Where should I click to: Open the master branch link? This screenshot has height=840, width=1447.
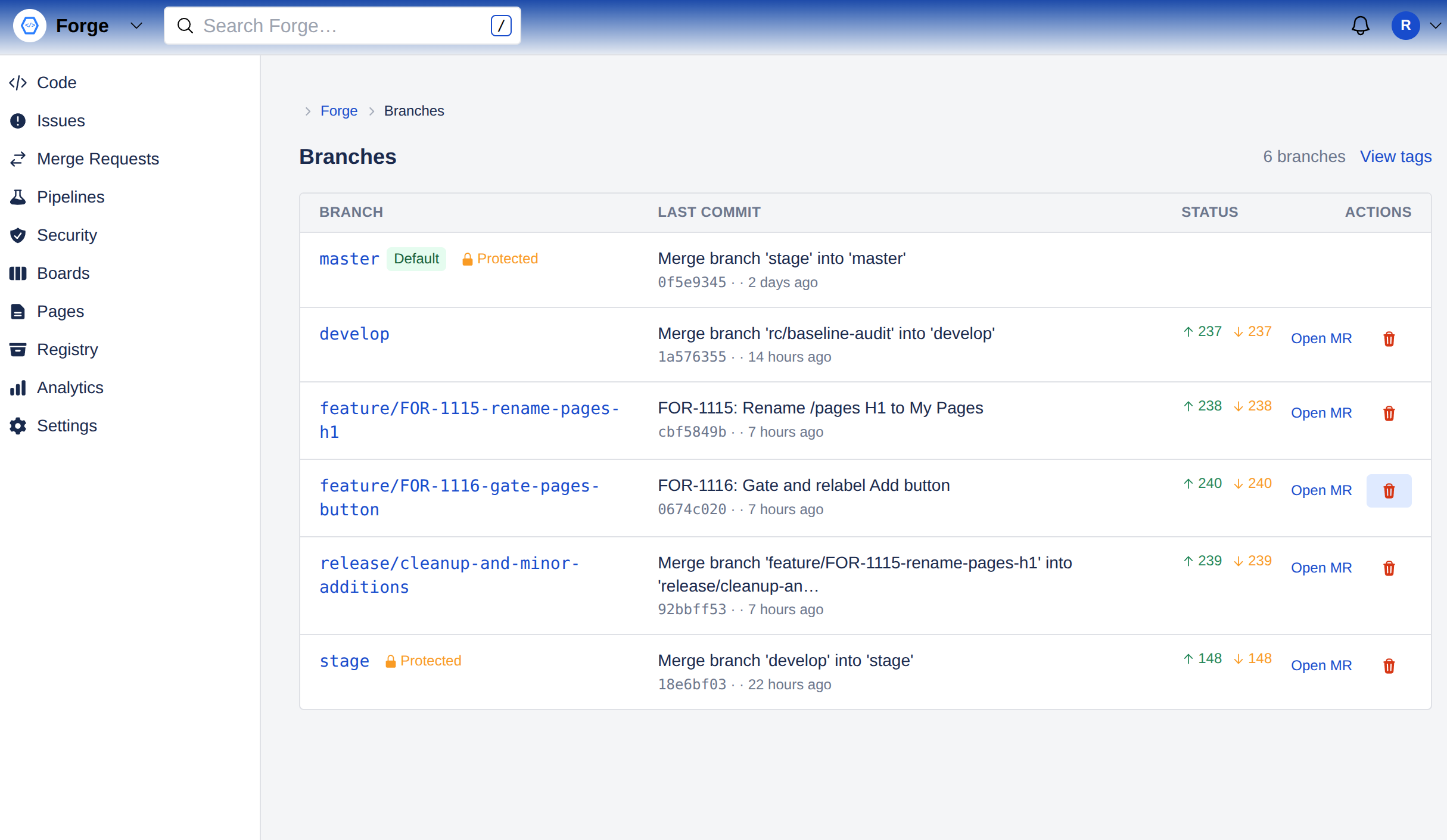click(349, 259)
